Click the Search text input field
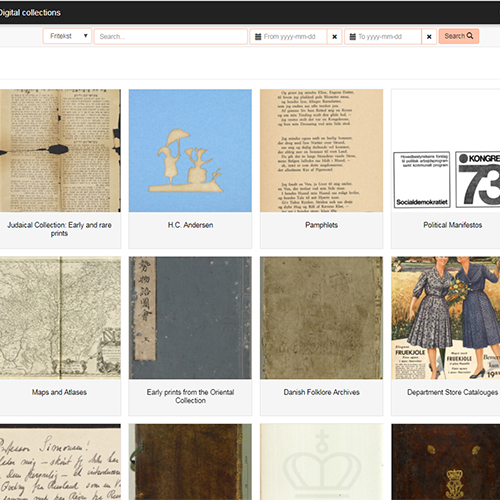Image resolution: width=500 pixels, height=500 pixels. 171,36
